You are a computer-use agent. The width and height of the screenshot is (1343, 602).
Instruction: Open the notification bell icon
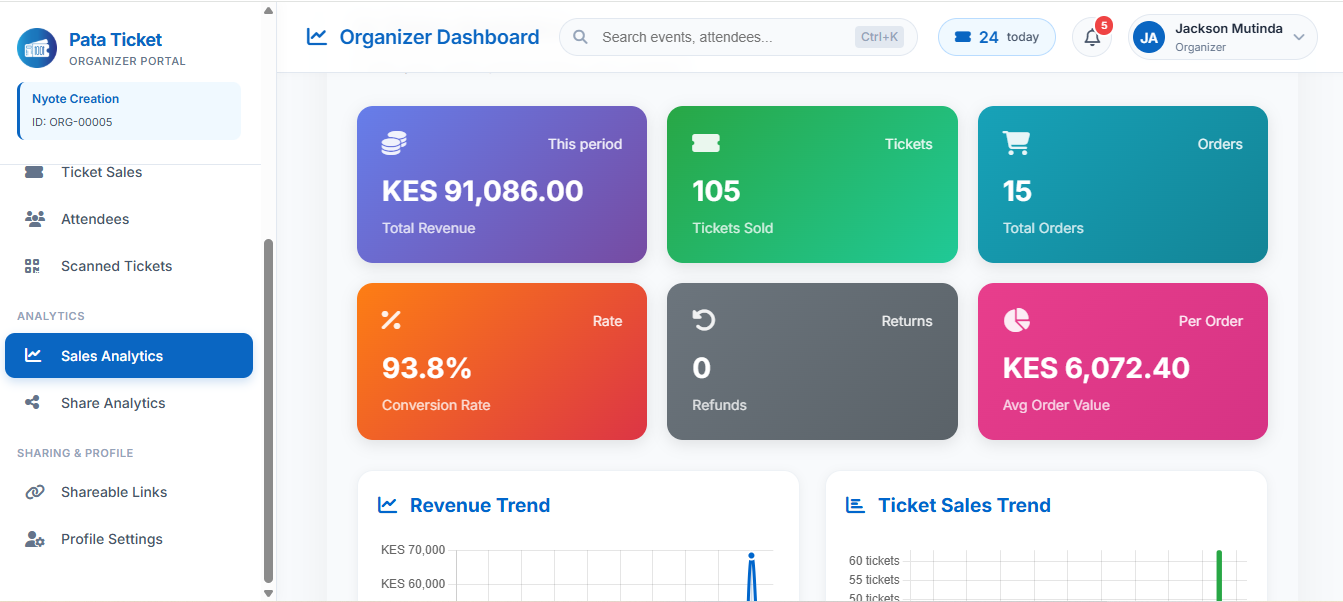1091,37
